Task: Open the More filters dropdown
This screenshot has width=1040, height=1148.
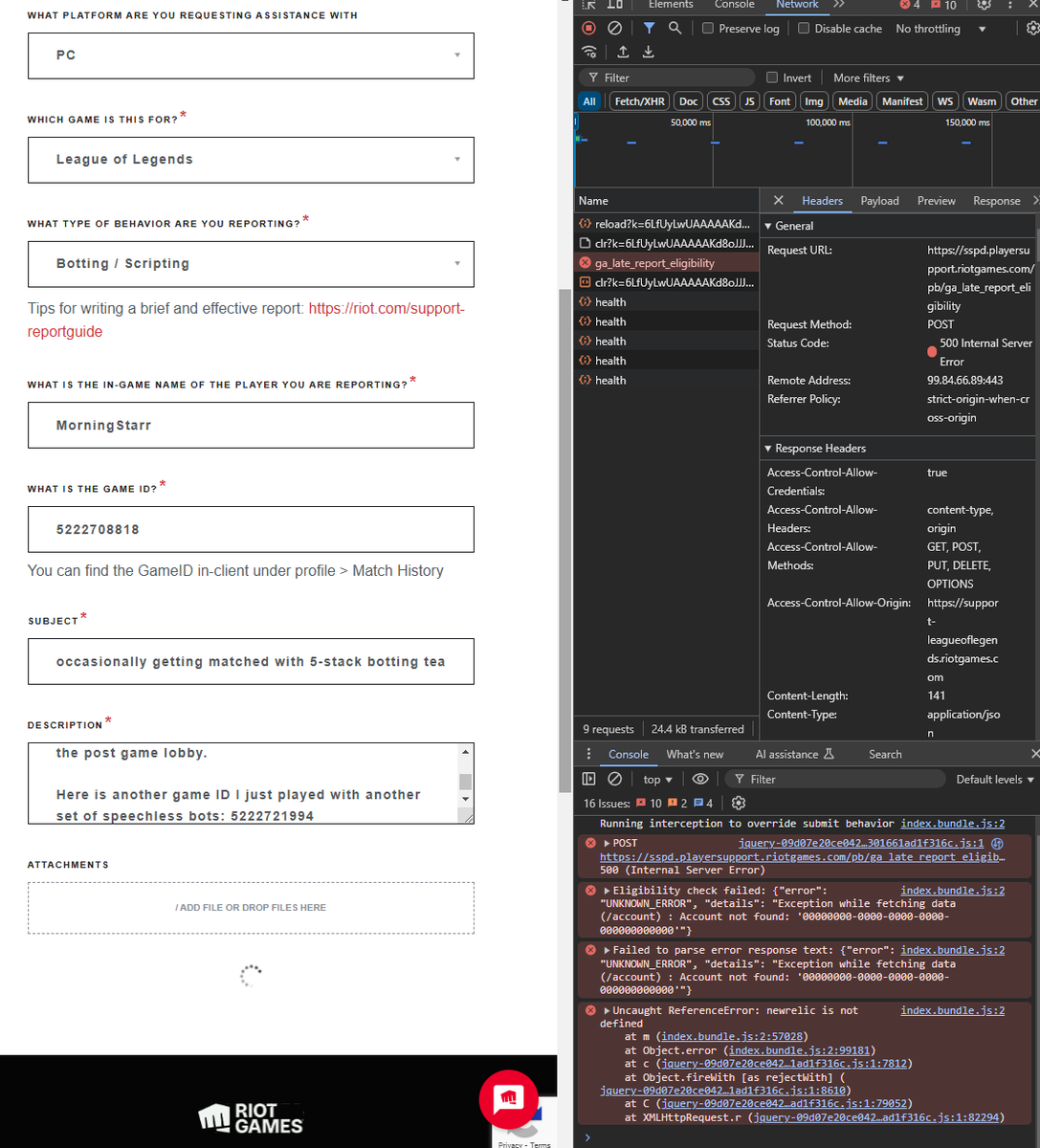Action: pyautogui.click(x=869, y=77)
